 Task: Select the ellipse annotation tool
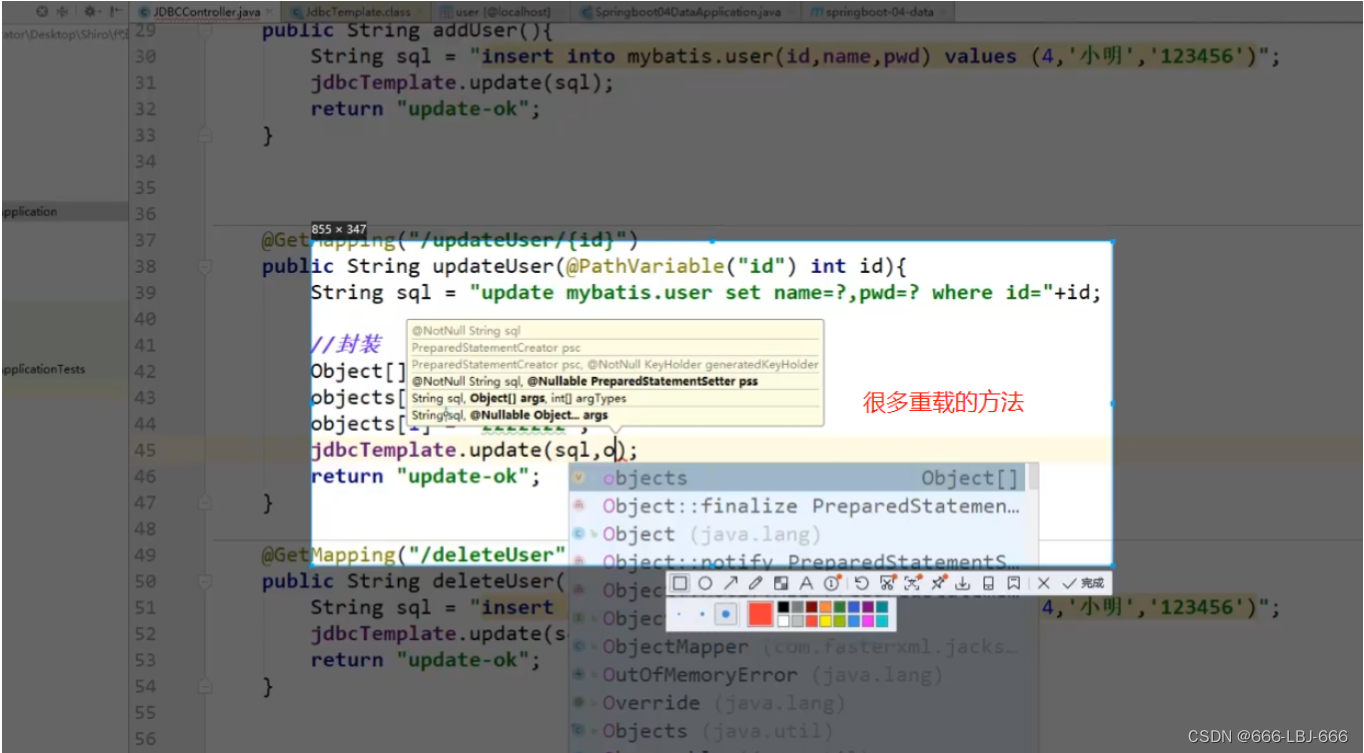[705, 583]
